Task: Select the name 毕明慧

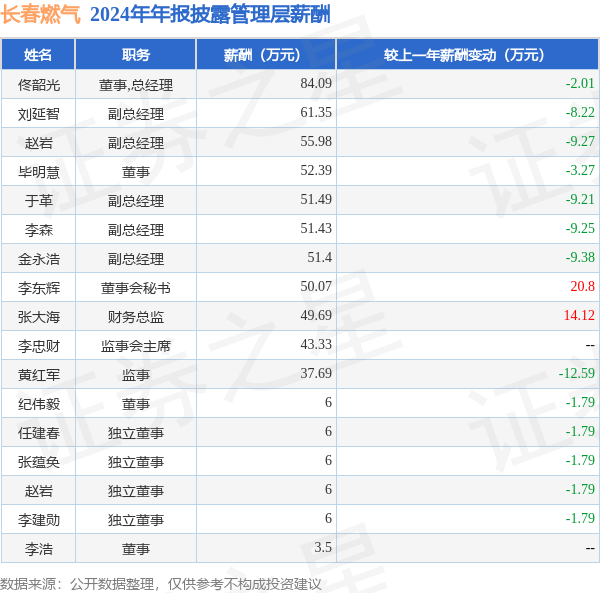Action: 39,172
